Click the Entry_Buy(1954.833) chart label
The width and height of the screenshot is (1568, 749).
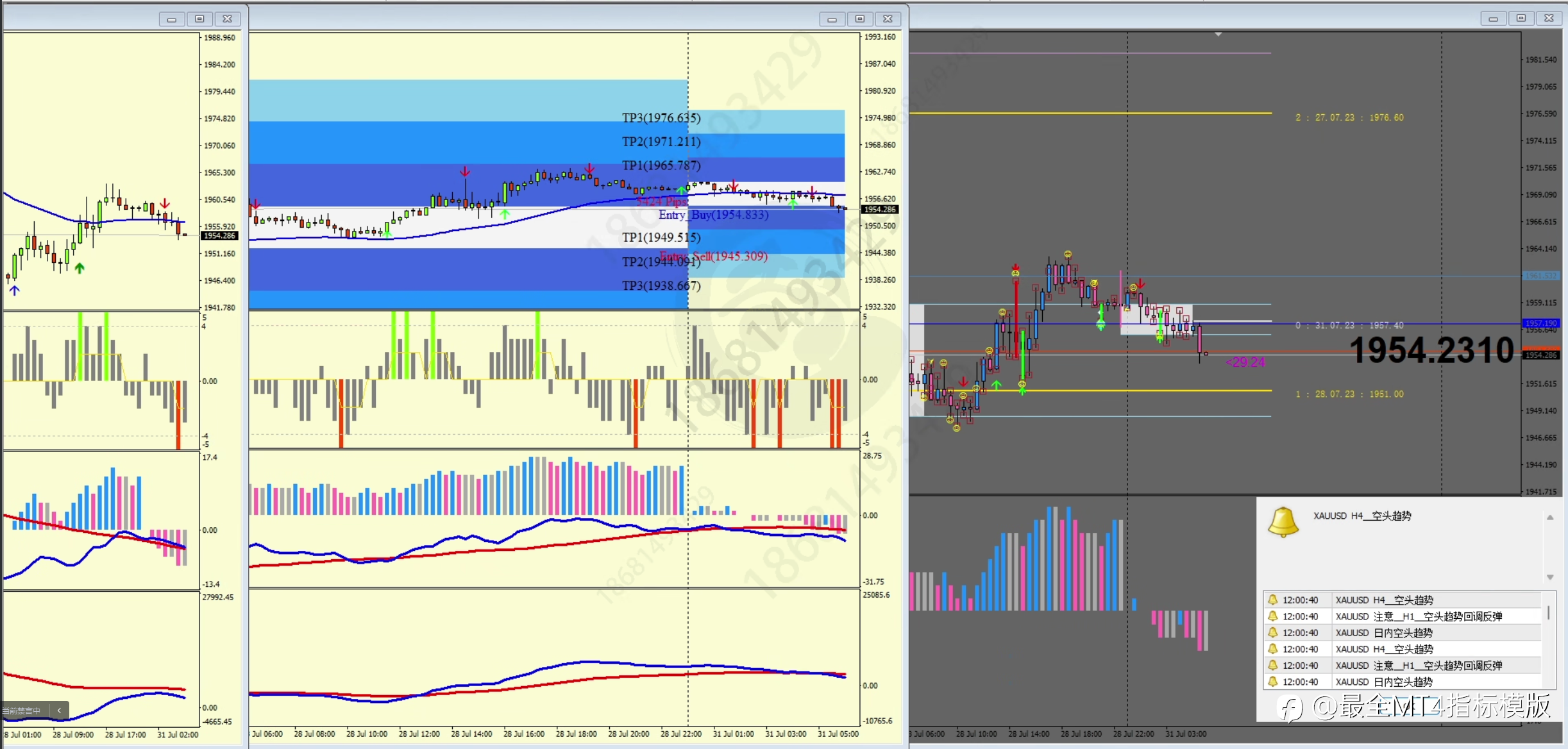(713, 215)
